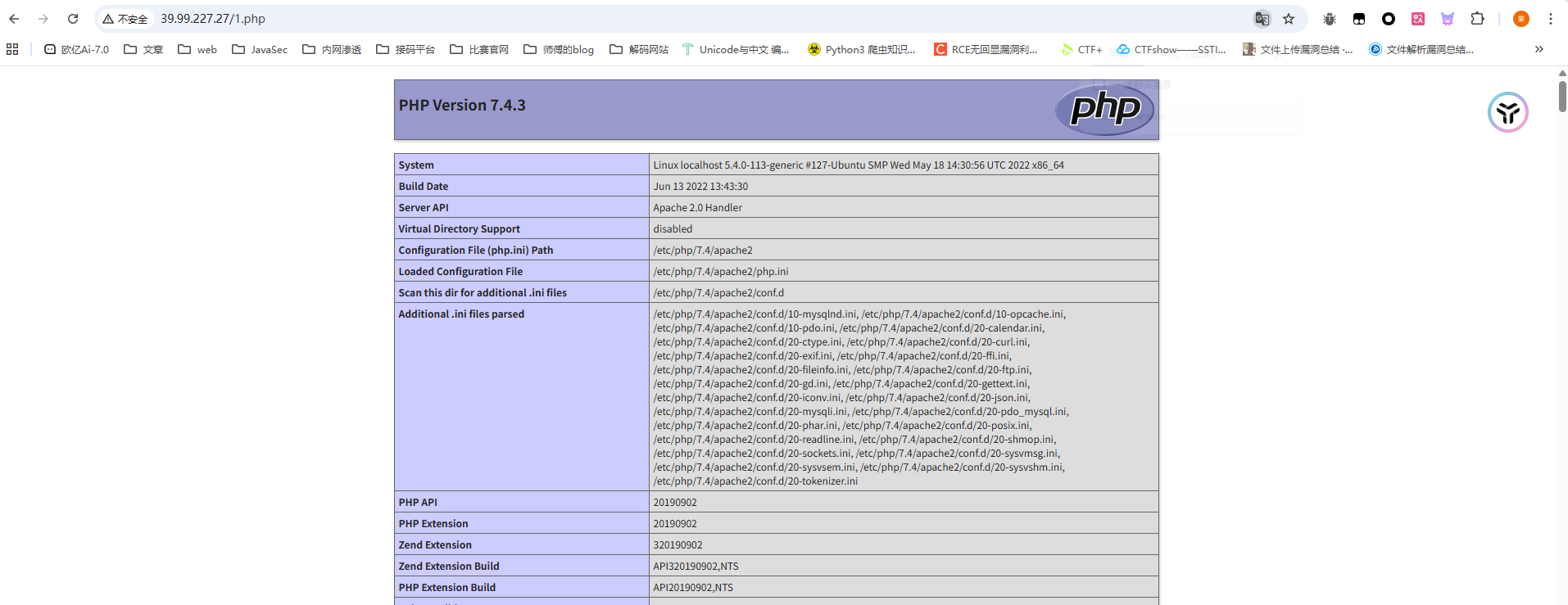1568x605 pixels.
Task: Click the Google Translate icon in address bar
Action: [x=1262, y=19]
